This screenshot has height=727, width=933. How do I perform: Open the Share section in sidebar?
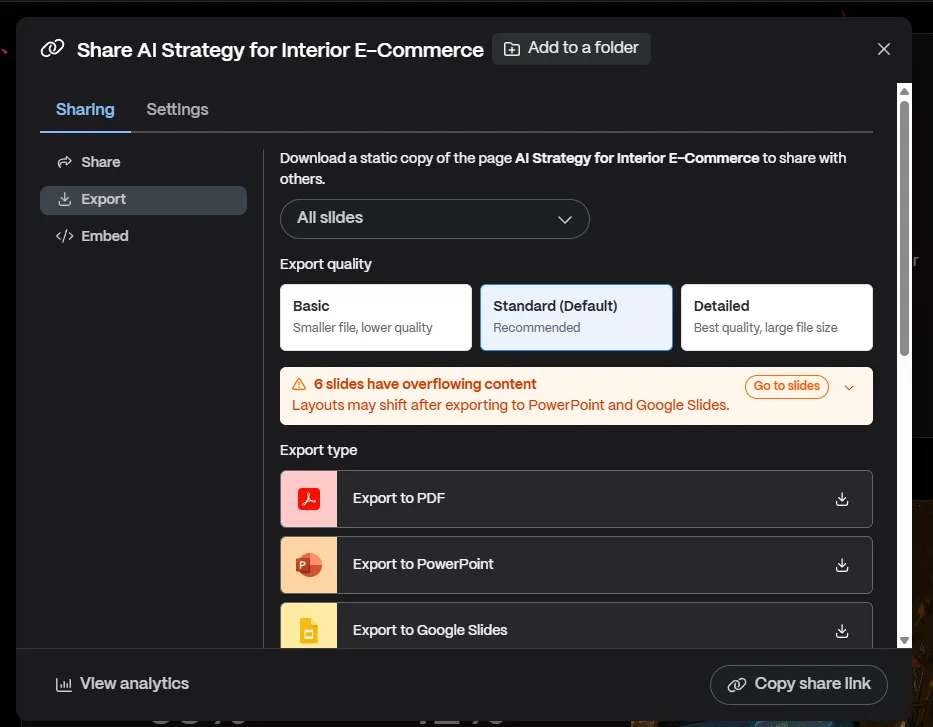[x=143, y=162]
